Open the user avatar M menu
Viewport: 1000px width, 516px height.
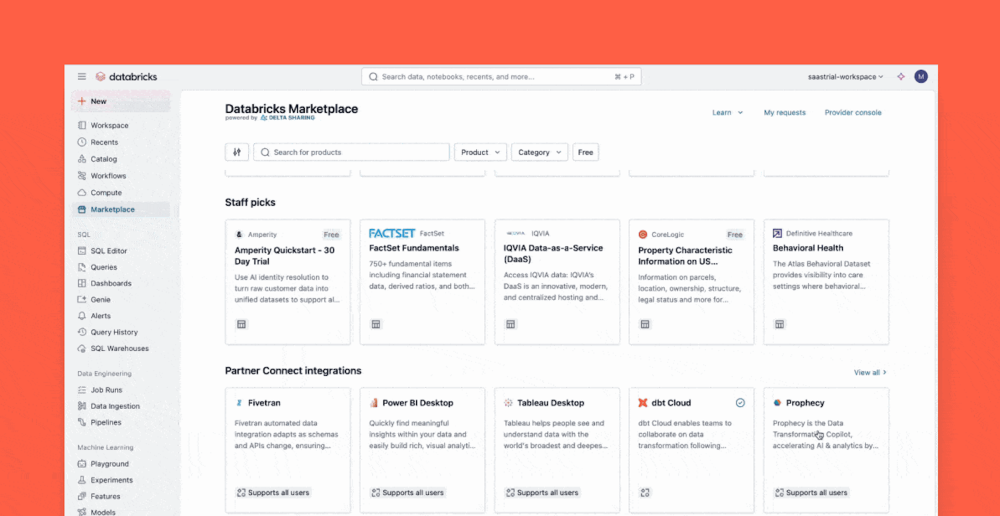(x=921, y=77)
